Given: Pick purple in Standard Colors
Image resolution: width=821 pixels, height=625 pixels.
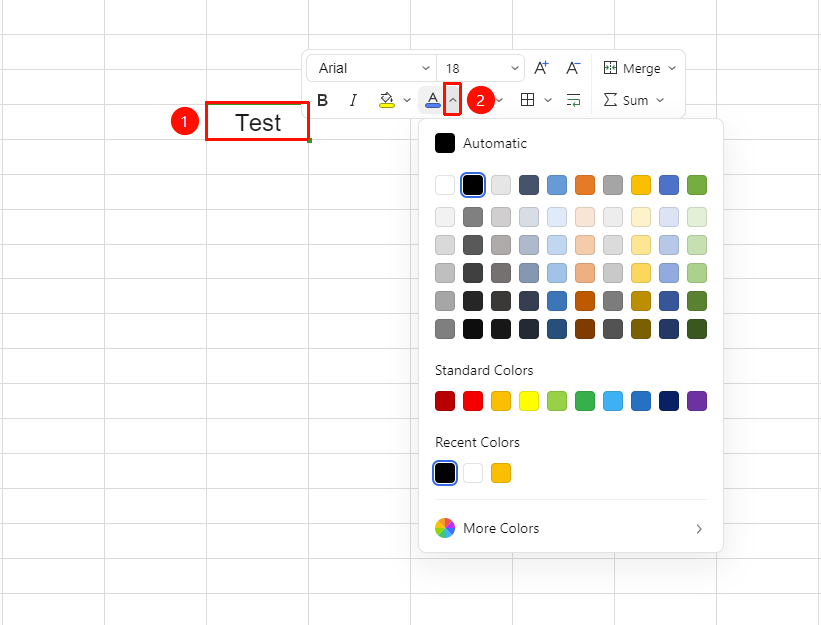Looking at the screenshot, I should click(x=697, y=401).
